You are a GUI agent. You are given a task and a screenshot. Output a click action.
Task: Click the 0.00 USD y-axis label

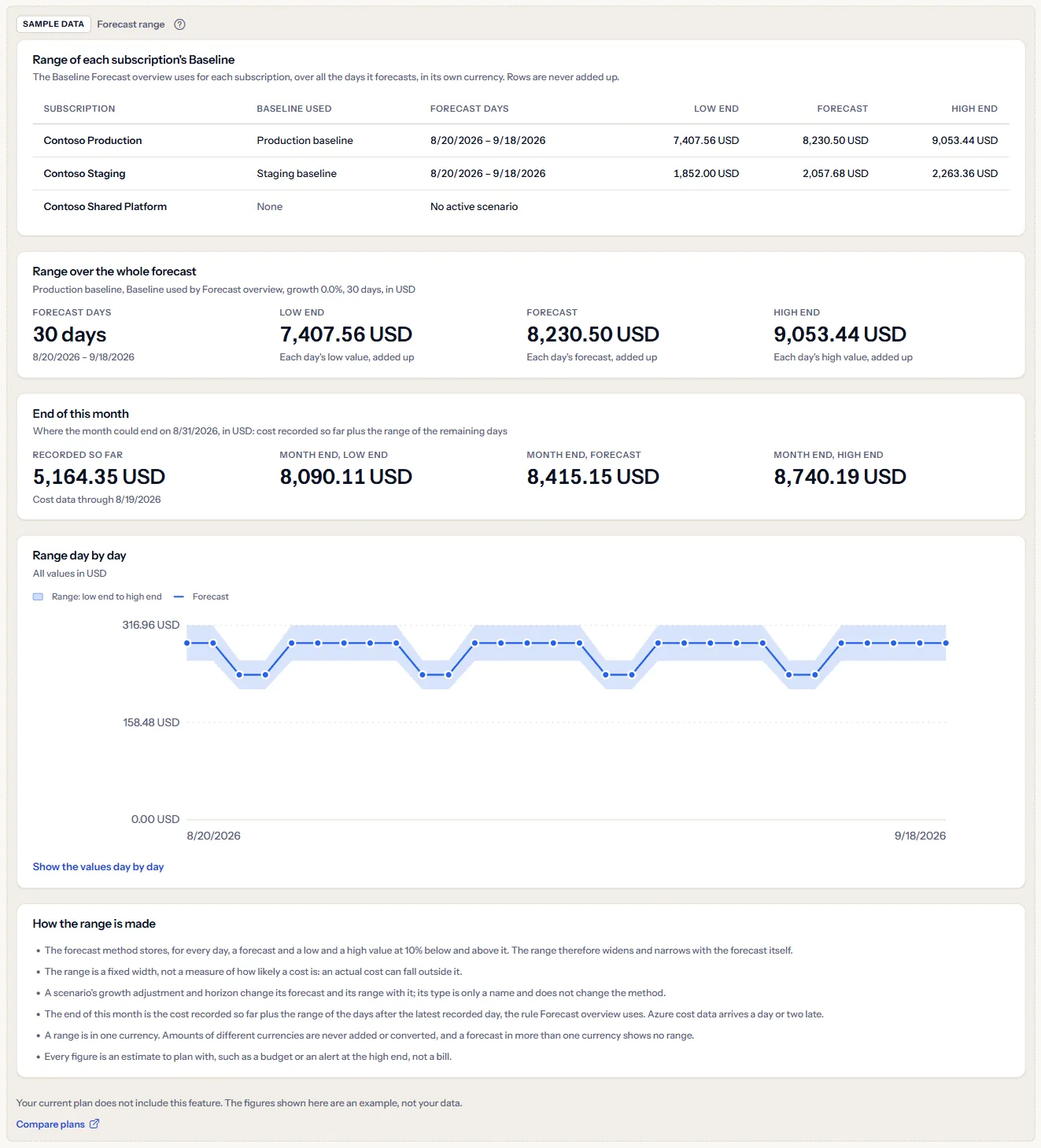point(156,820)
